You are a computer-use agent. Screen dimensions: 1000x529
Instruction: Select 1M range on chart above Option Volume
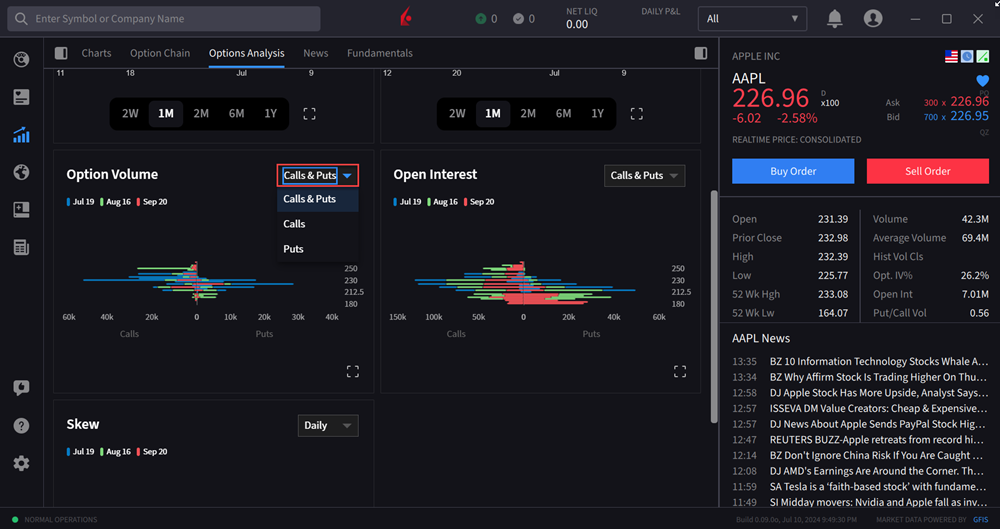click(x=166, y=114)
